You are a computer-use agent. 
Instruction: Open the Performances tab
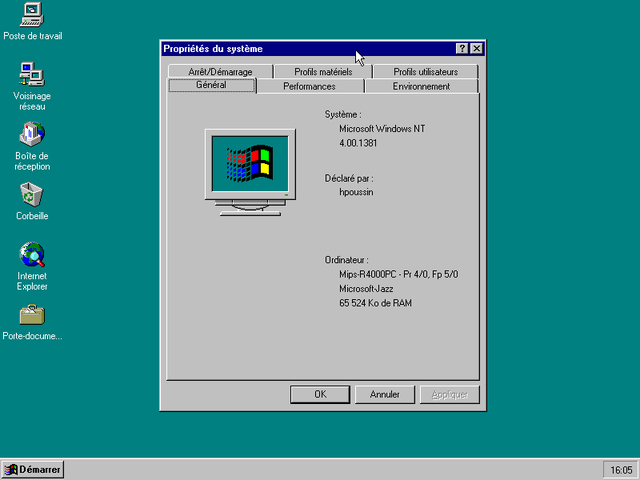[x=309, y=86]
